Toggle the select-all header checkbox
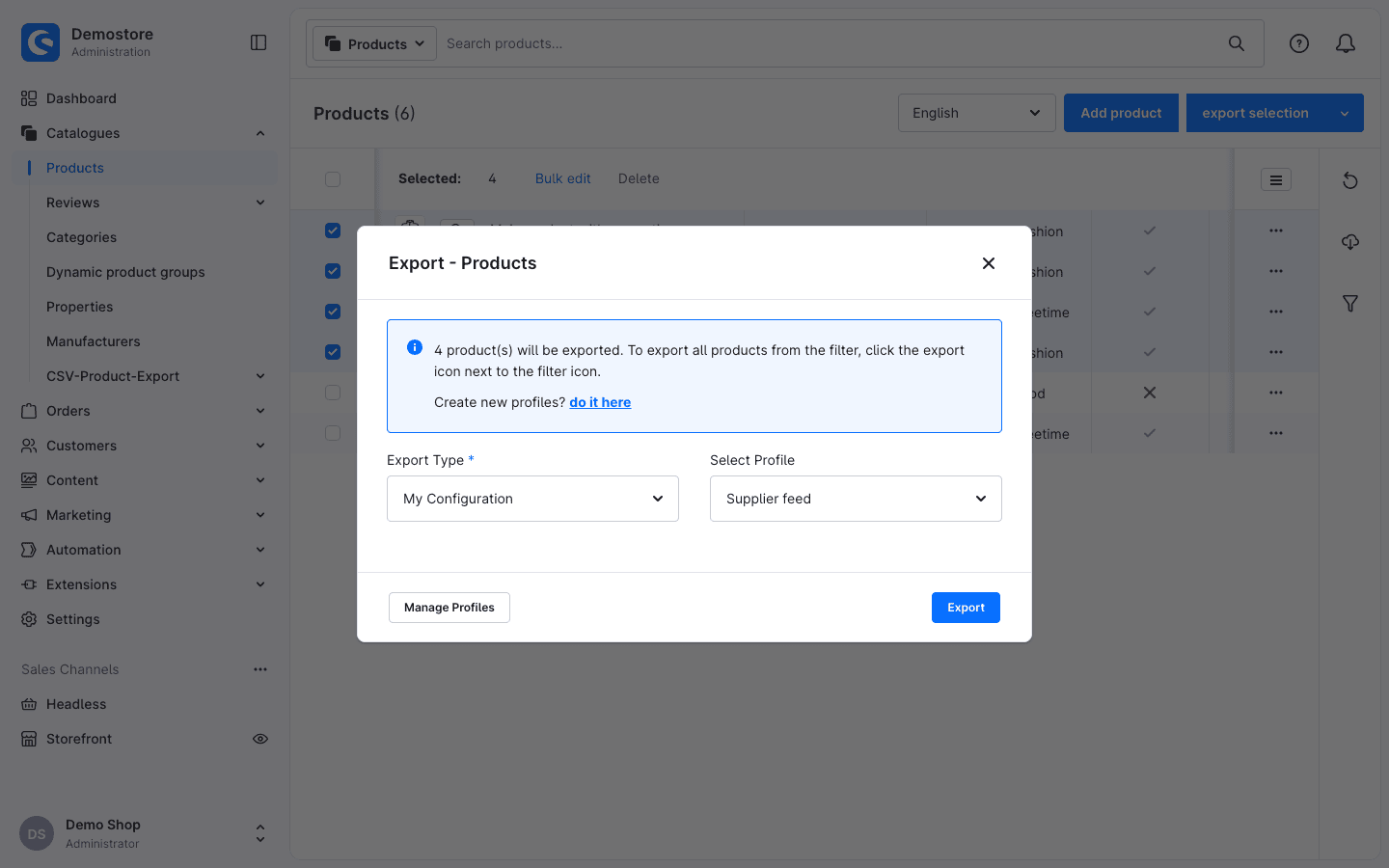 pyautogui.click(x=333, y=179)
